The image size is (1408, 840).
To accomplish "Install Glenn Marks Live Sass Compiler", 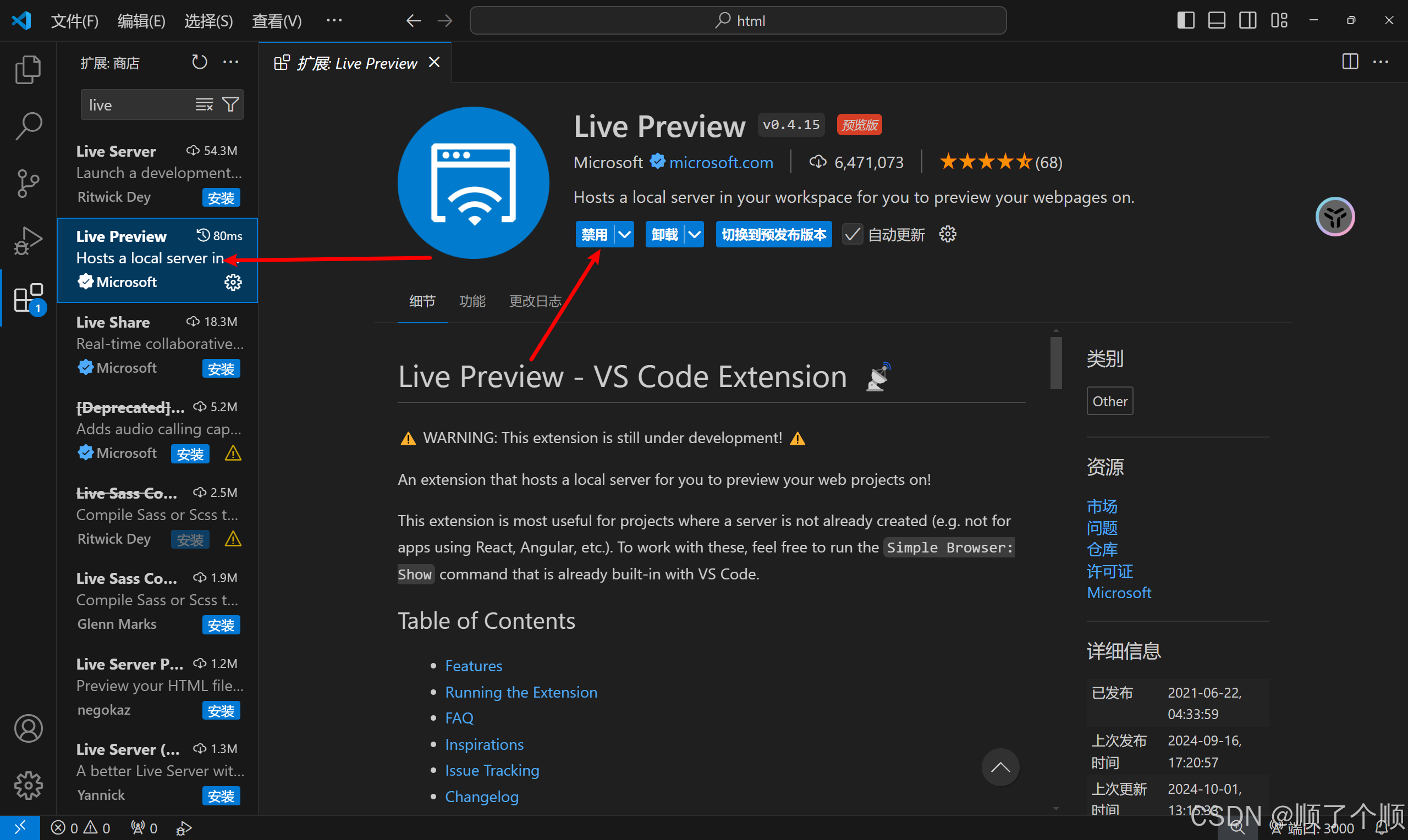I will click(221, 625).
